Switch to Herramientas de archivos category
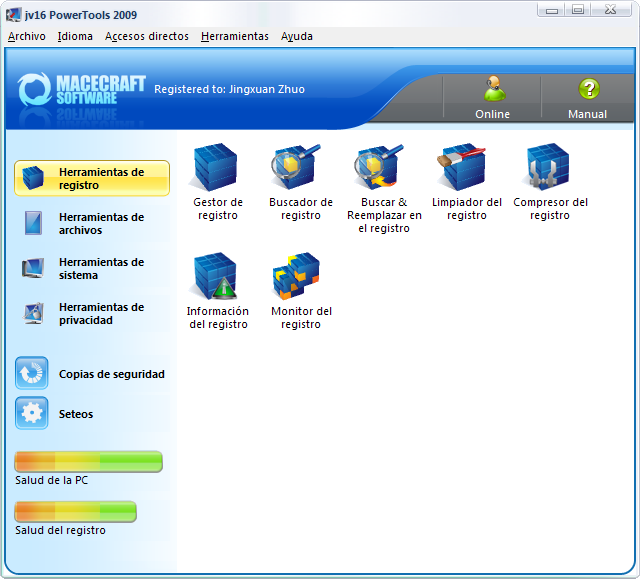 pos(92,223)
